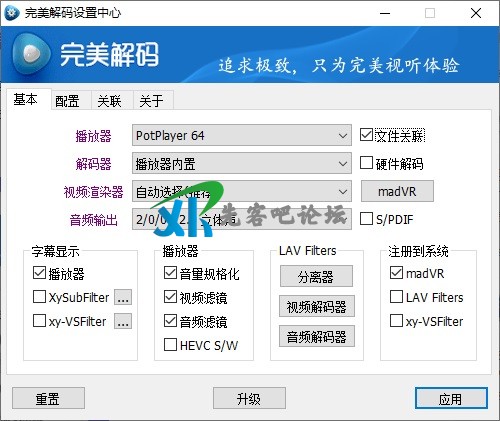Check LAV Filters under 注册到系统

396,297
